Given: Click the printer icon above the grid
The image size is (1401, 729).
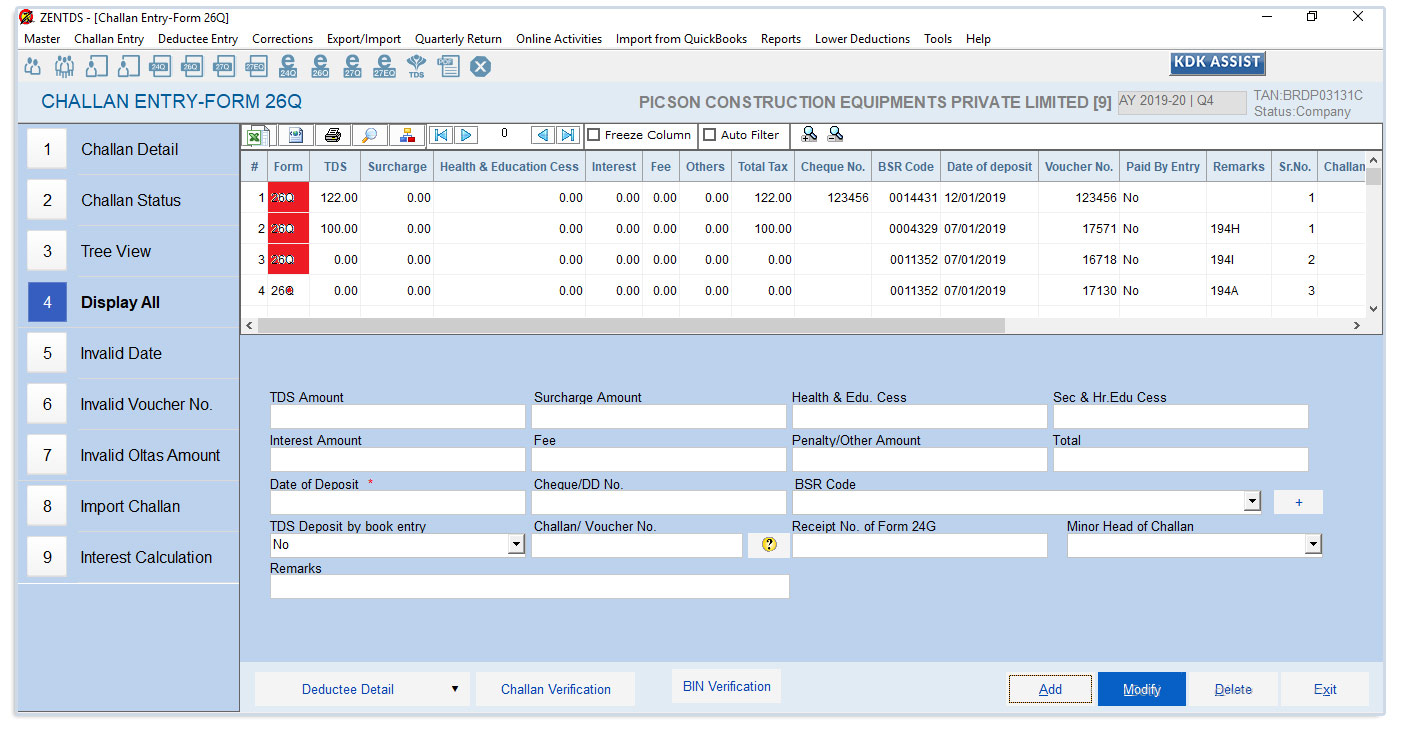Looking at the screenshot, I should (x=332, y=135).
